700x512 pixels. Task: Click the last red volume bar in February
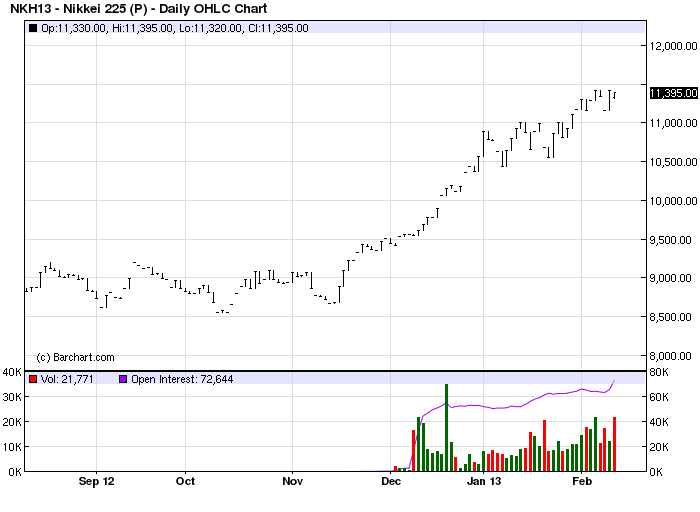pyautogui.click(x=614, y=444)
